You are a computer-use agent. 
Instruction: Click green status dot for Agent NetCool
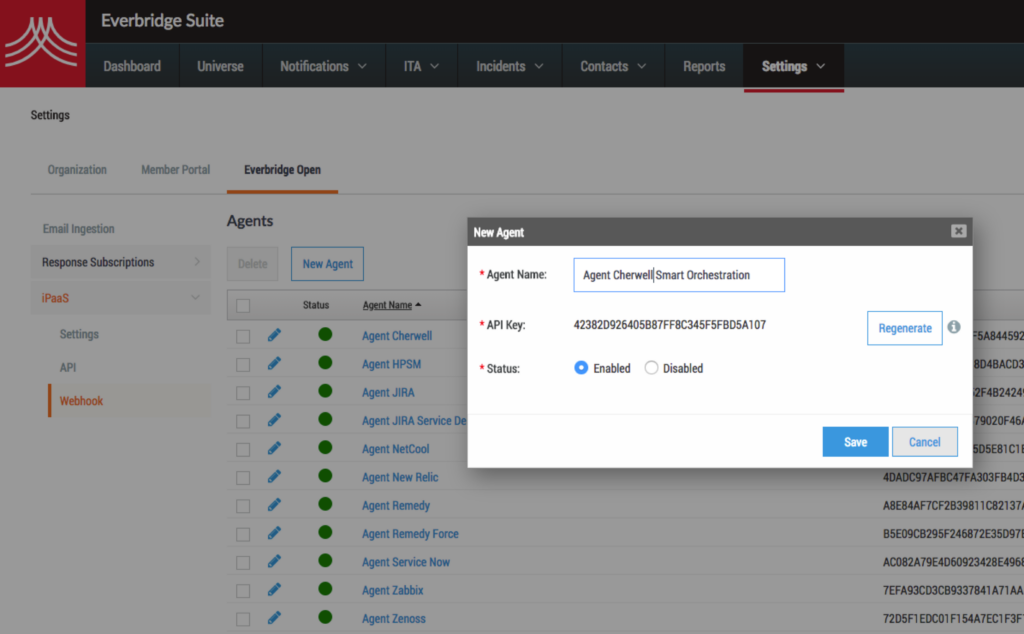point(325,448)
